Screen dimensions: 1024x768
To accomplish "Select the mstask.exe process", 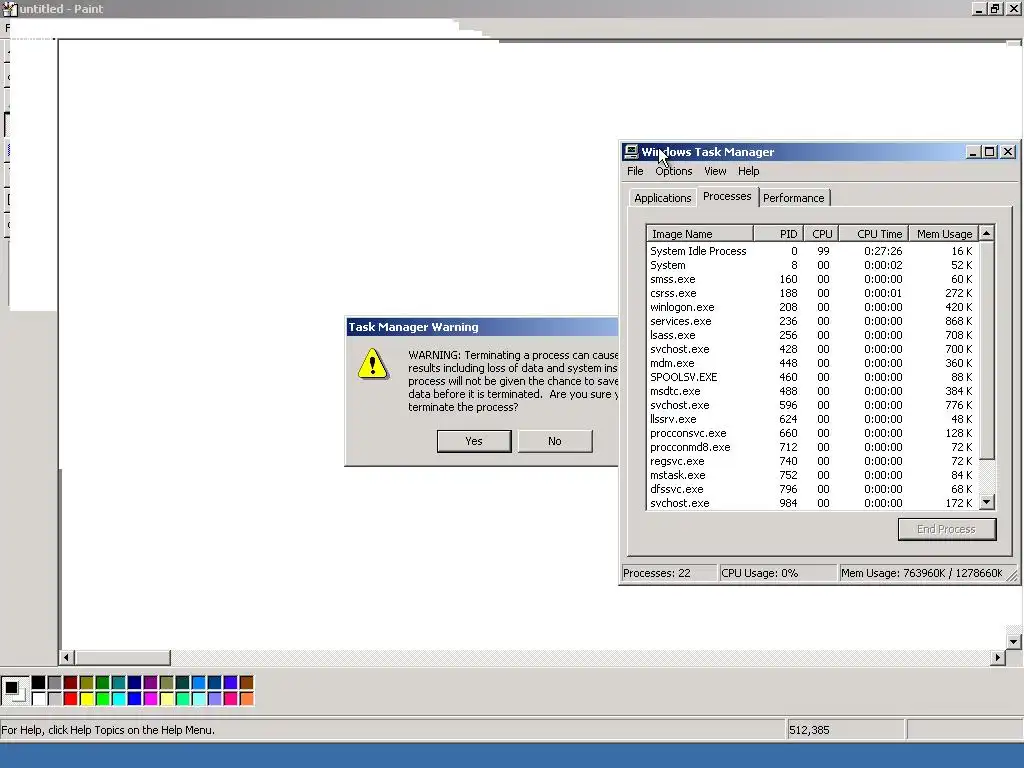I will [x=812, y=475].
